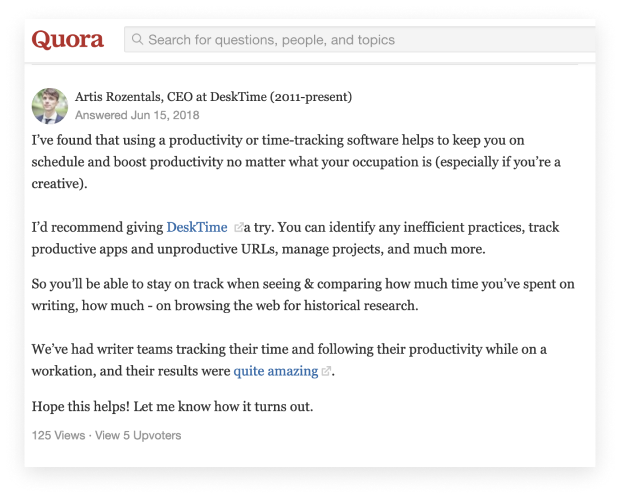Click View 5 Upvoters
This screenshot has height=497, width=620.
pyautogui.click(x=138, y=435)
